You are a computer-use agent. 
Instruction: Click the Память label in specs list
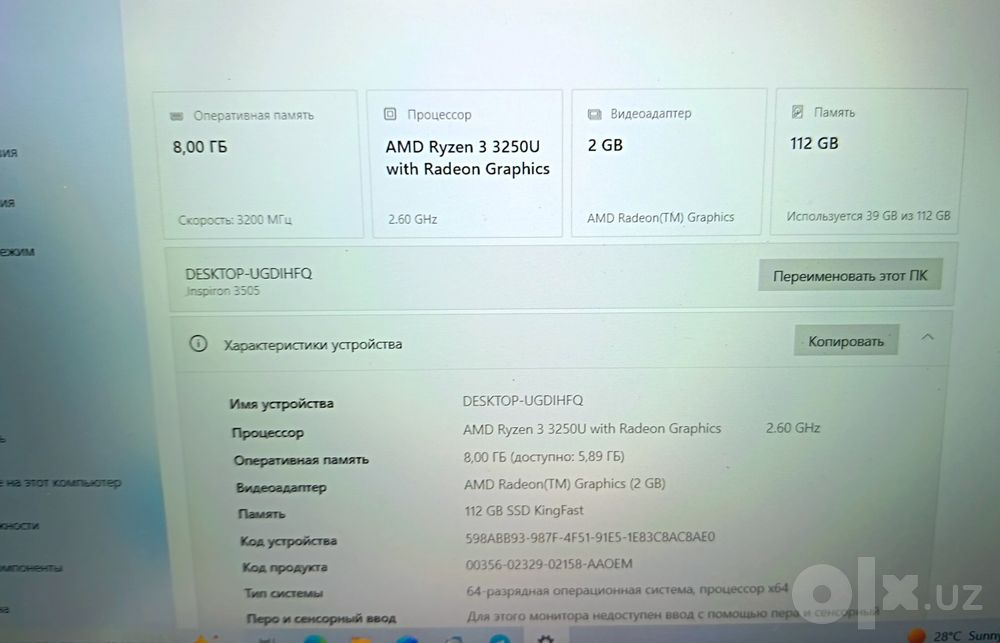click(x=261, y=514)
